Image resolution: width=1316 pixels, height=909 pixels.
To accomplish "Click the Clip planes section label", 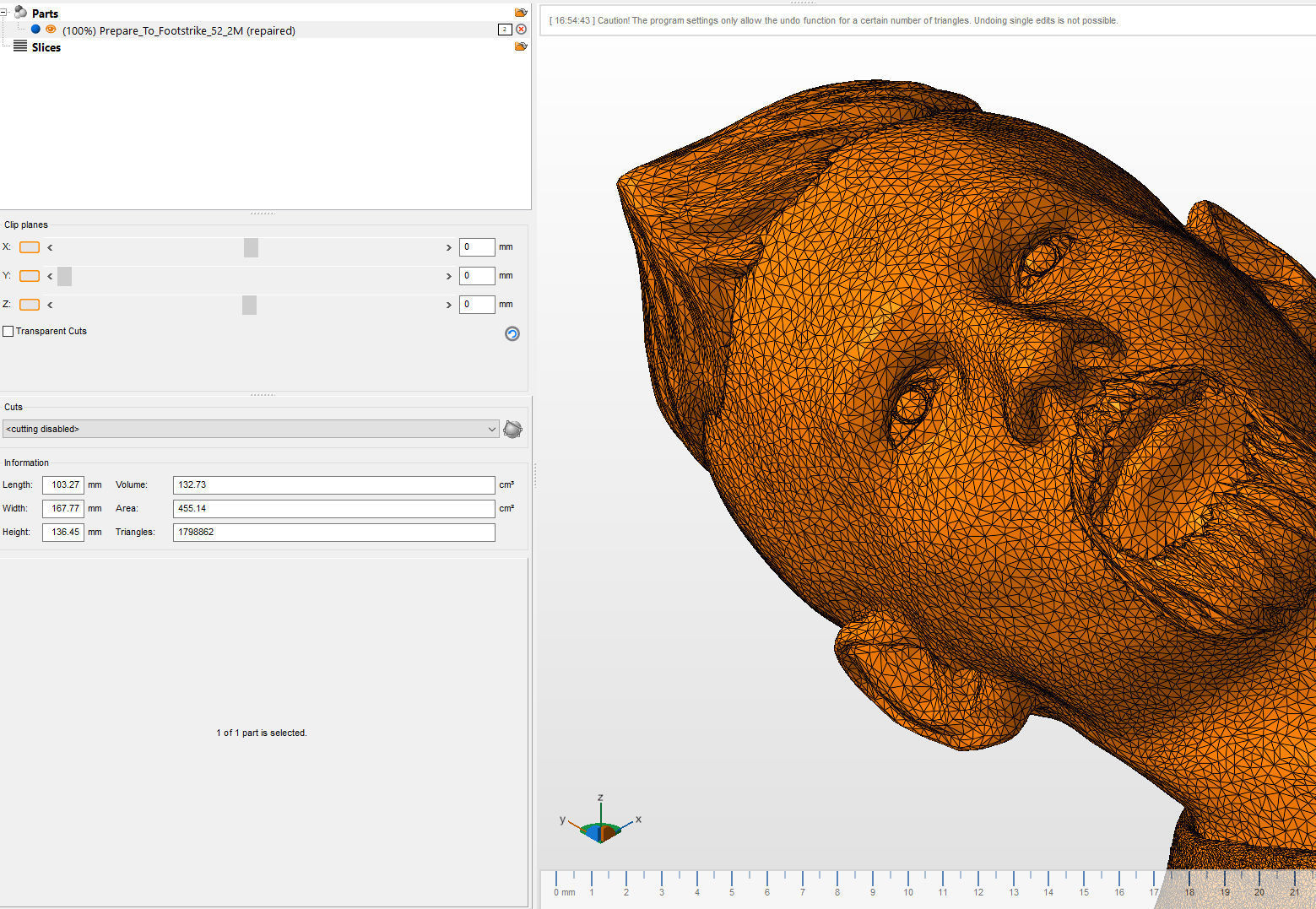I will pyautogui.click(x=26, y=225).
